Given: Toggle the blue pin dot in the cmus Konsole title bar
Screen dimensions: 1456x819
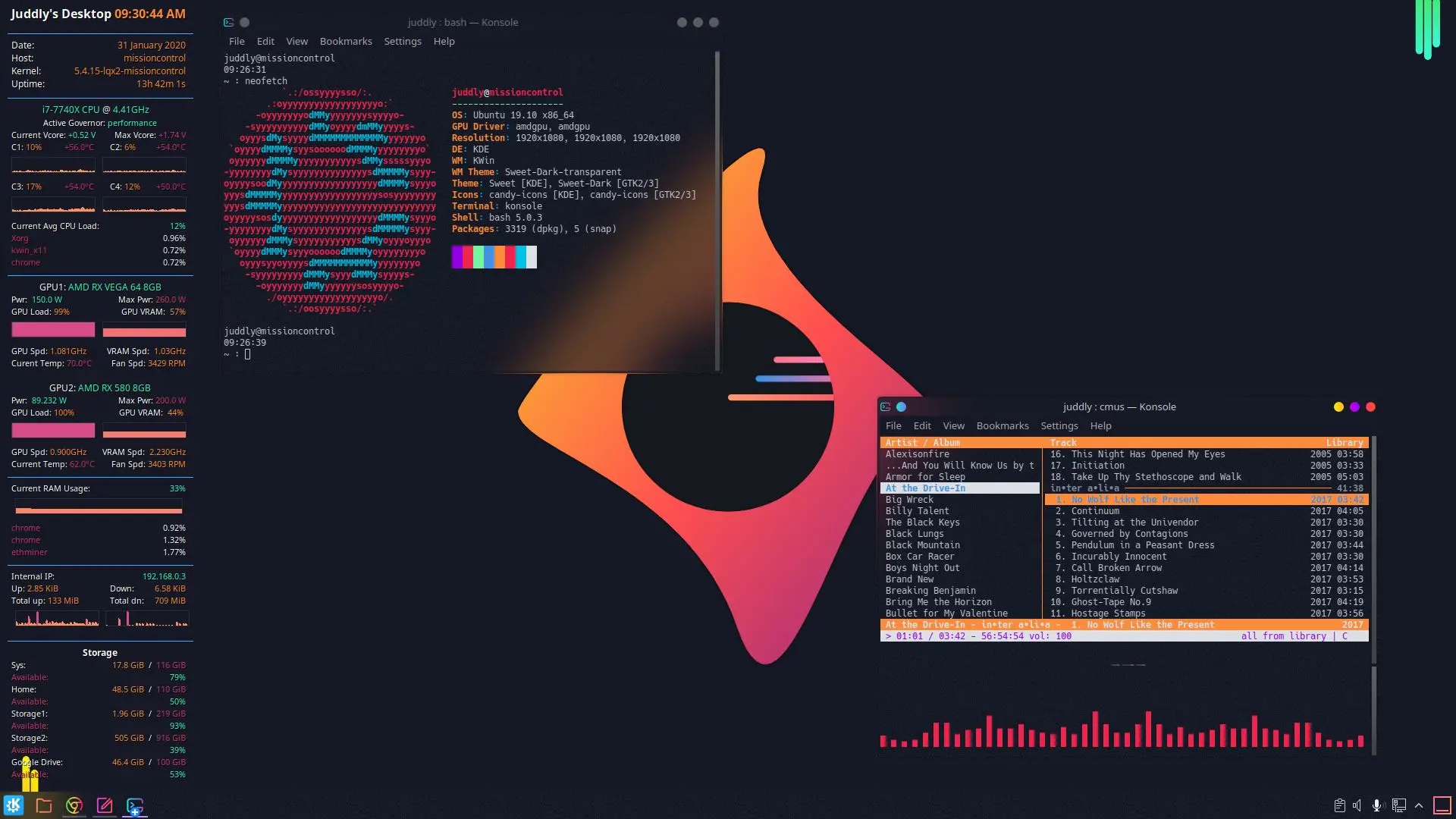Looking at the screenshot, I should [x=901, y=407].
